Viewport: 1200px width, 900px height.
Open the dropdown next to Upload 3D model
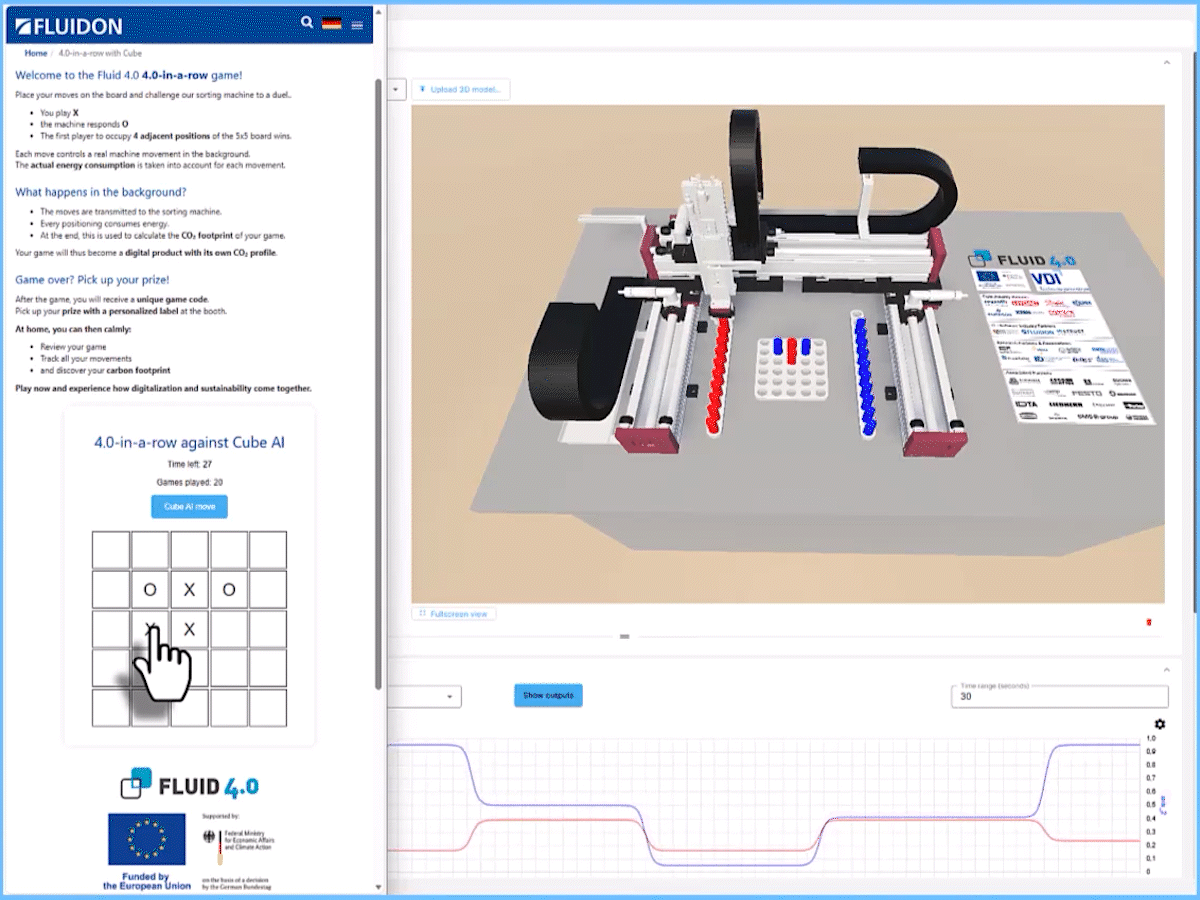[x=396, y=89]
